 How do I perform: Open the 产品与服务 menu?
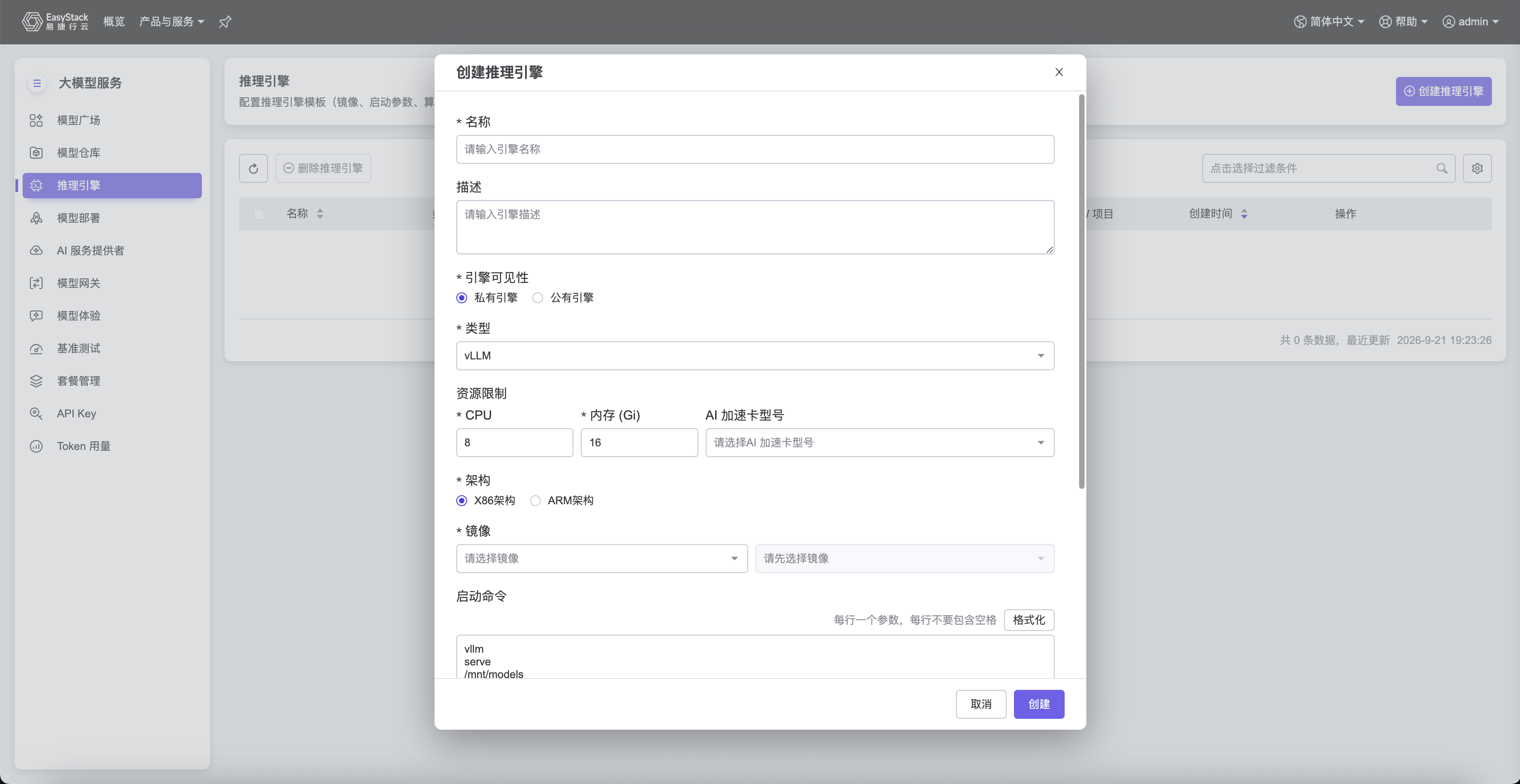pyautogui.click(x=171, y=22)
